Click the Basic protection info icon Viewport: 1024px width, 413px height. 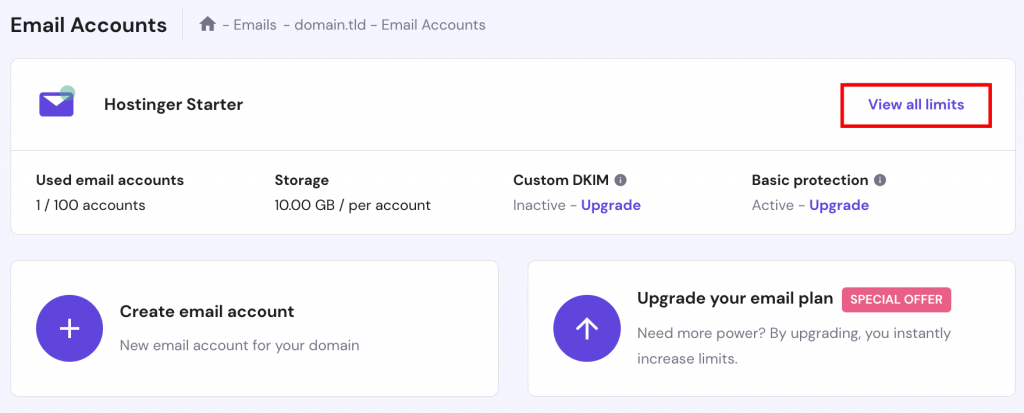880,181
